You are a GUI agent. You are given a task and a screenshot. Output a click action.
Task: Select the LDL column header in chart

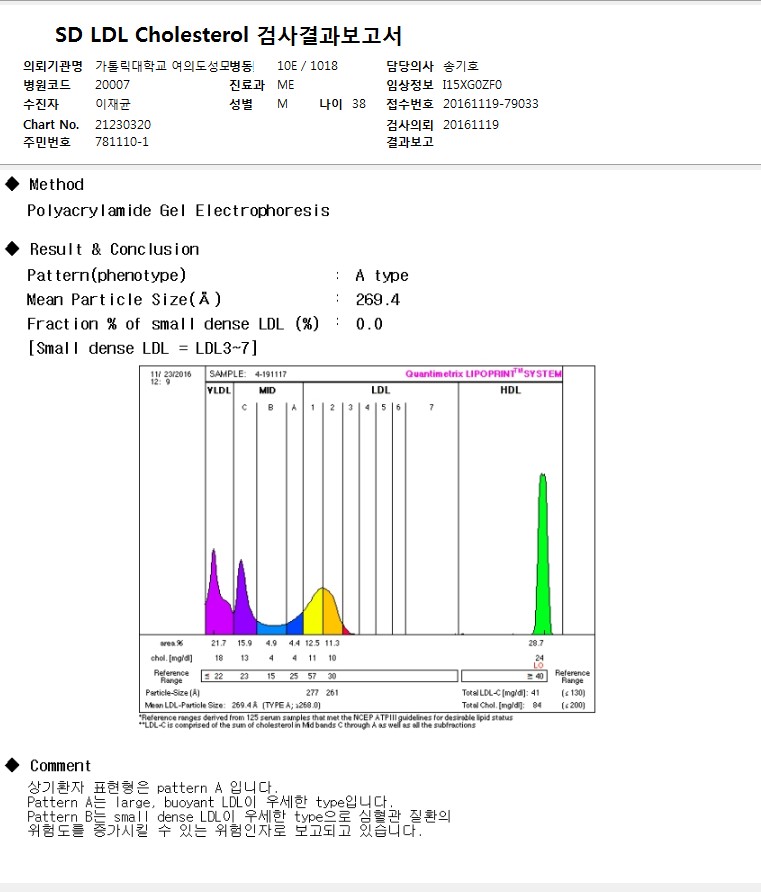pos(380,390)
